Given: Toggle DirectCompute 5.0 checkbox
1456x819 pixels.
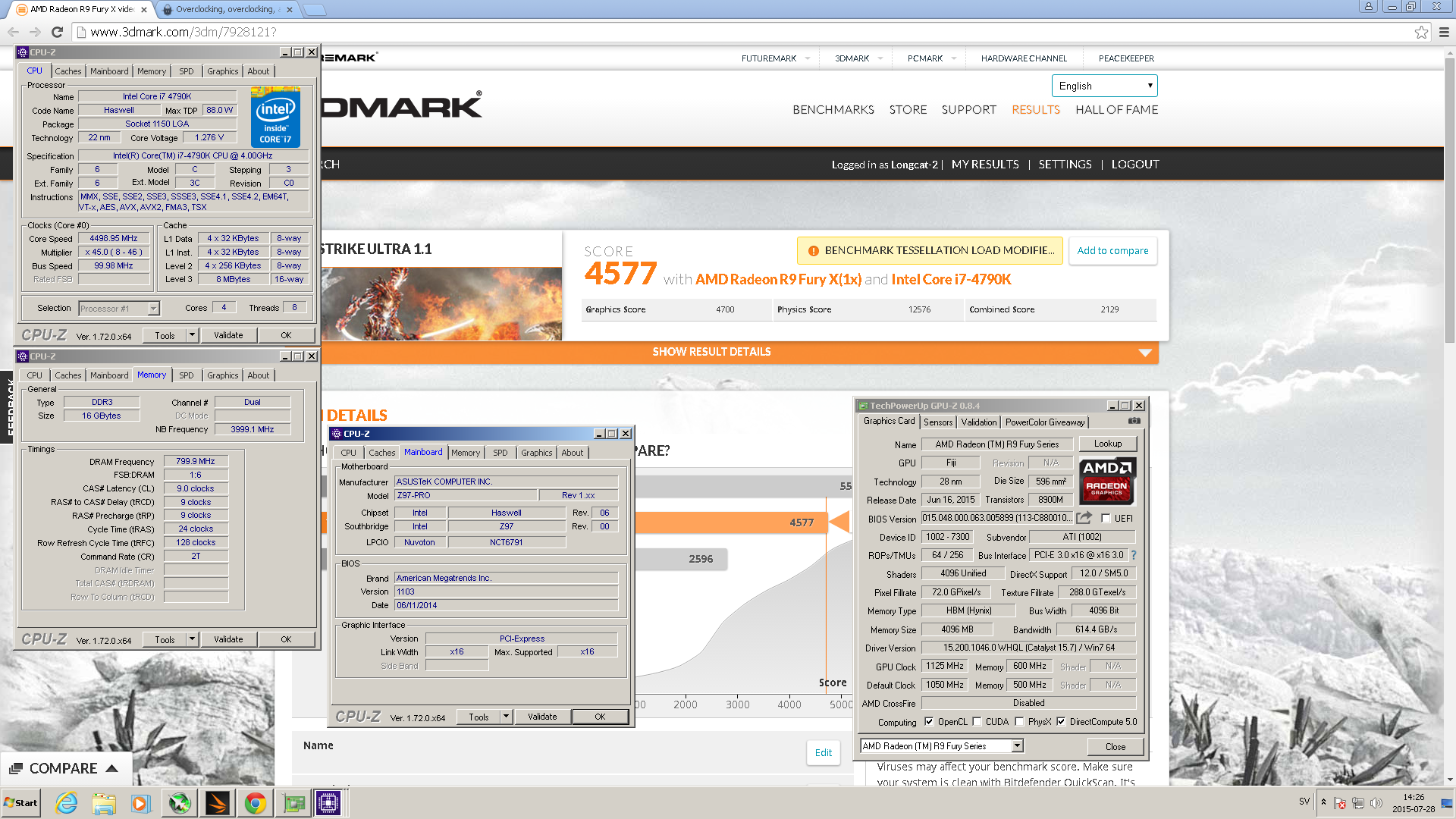Looking at the screenshot, I should (1061, 722).
